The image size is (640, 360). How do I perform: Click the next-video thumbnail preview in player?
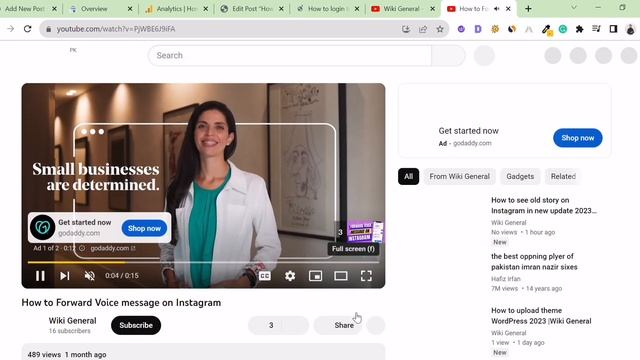coord(365,232)
